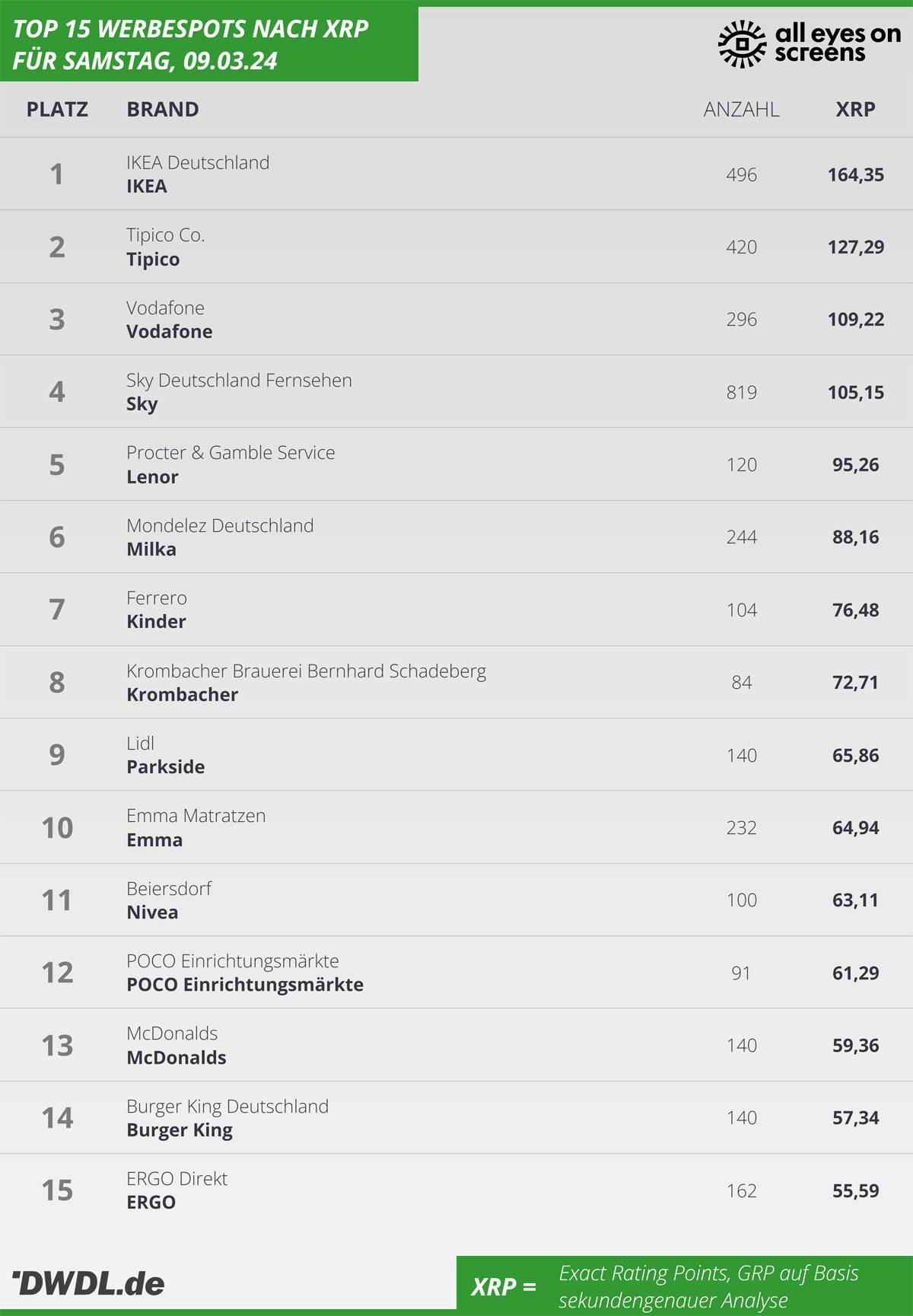913x1316 pixels.
Task: Click the XRP column header
Action: tap(855, 110)
